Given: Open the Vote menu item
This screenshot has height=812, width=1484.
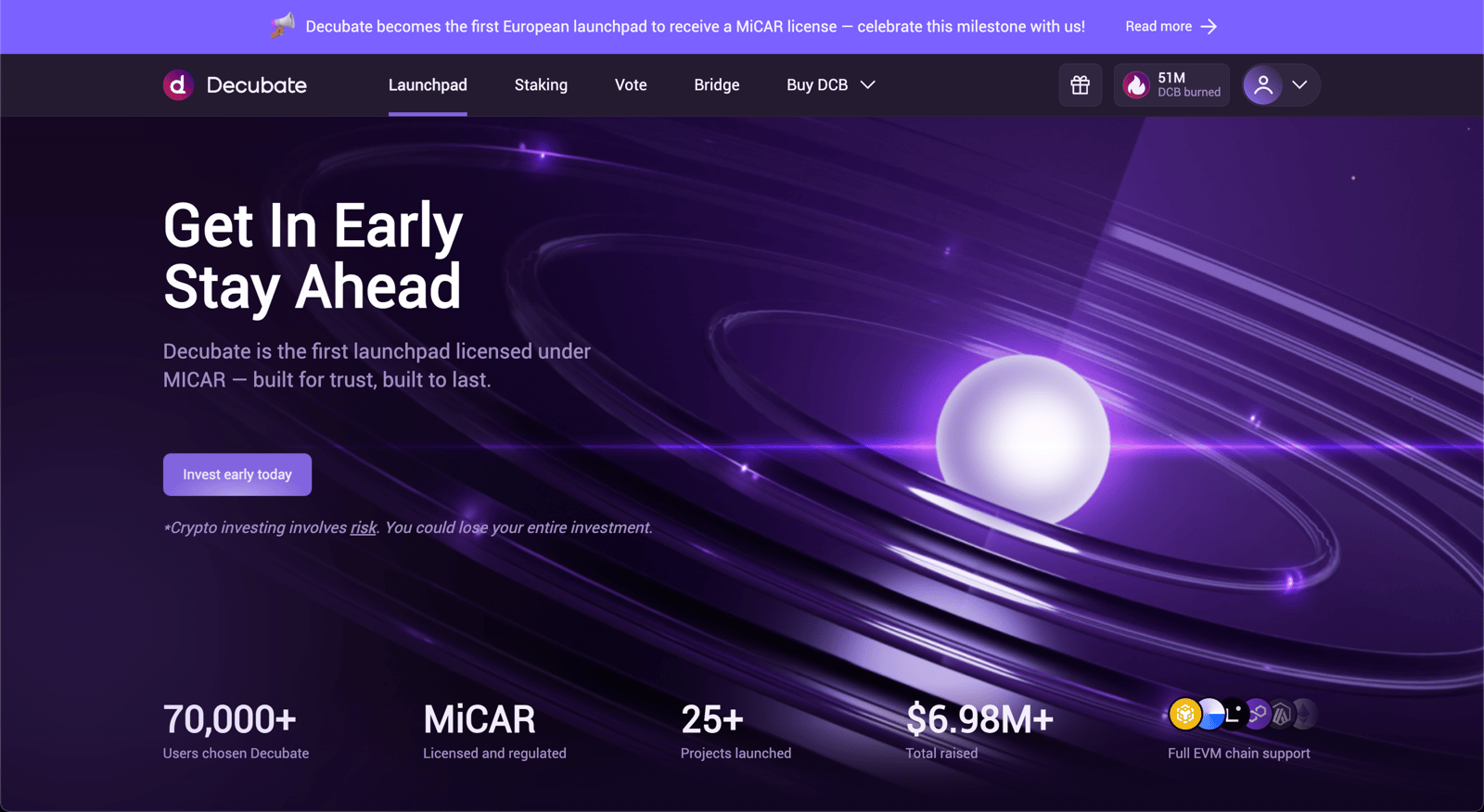Looking at the screenshot, I should pos(631,85).
